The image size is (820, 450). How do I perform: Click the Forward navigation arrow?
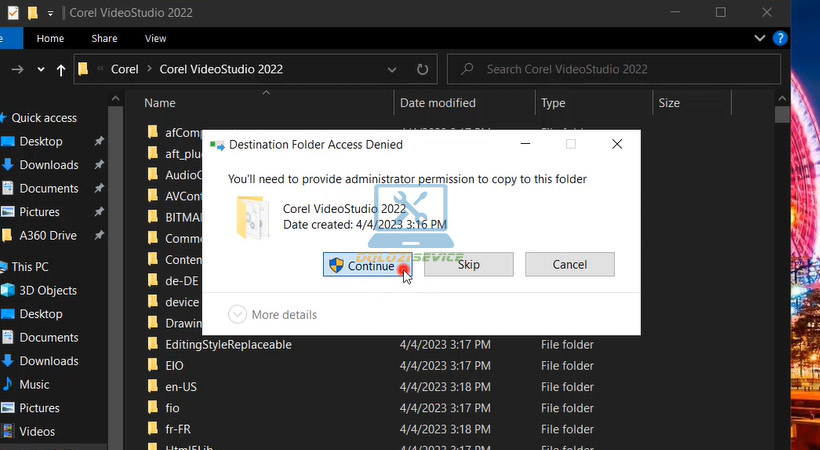tap(17, 69)
